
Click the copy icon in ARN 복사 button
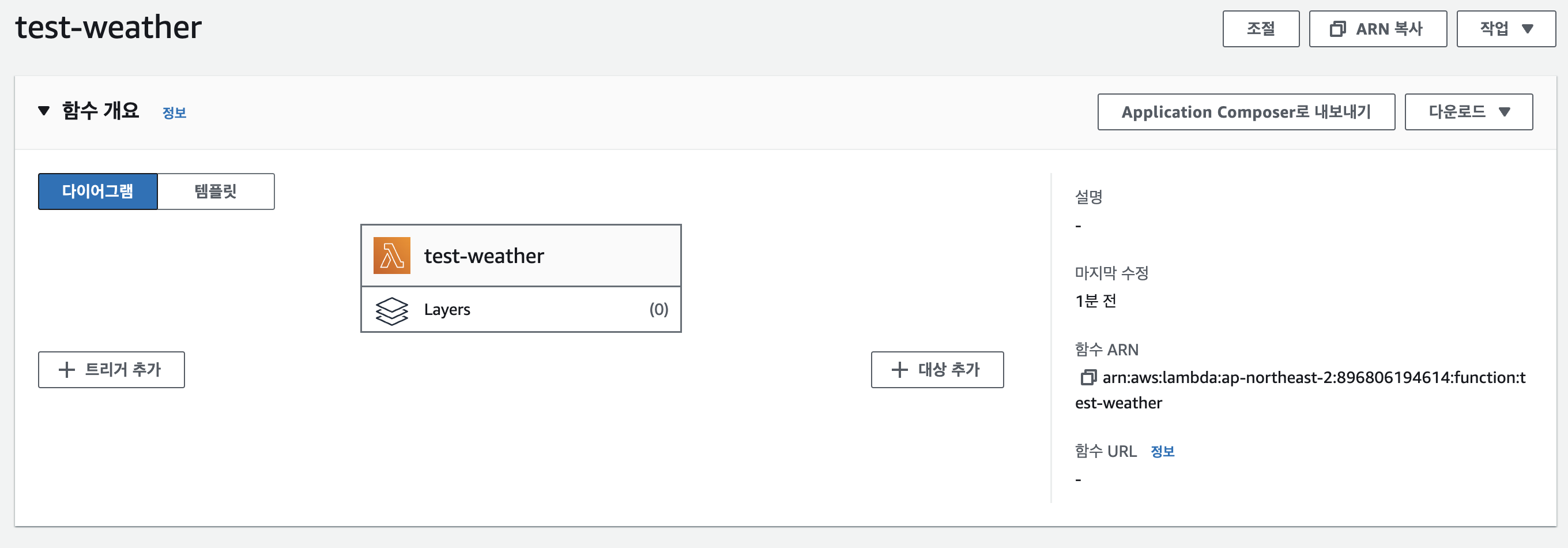pos(1337,29)
